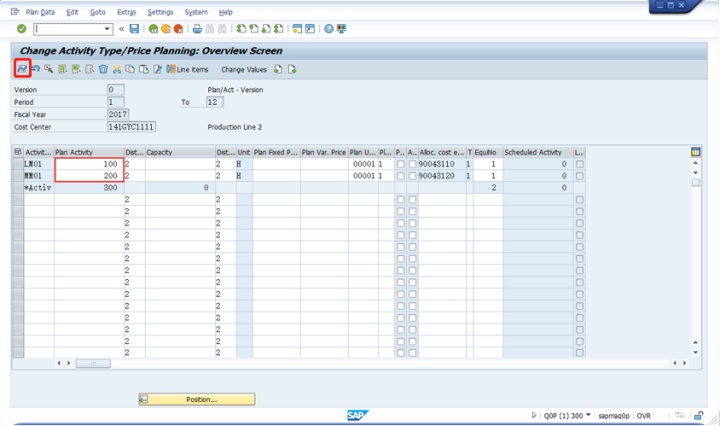Click allocation cost element 90043110

(x=441, y=164)
